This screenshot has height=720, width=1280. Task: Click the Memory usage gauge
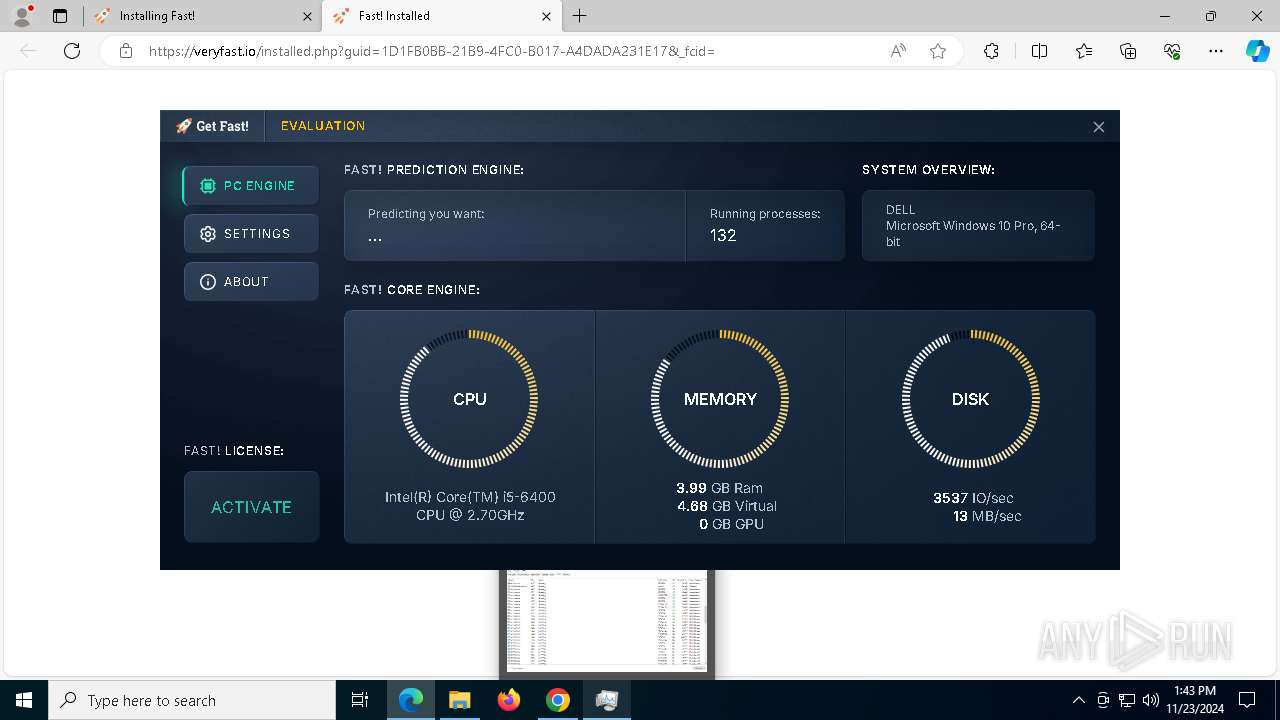(x=720, y=399)
